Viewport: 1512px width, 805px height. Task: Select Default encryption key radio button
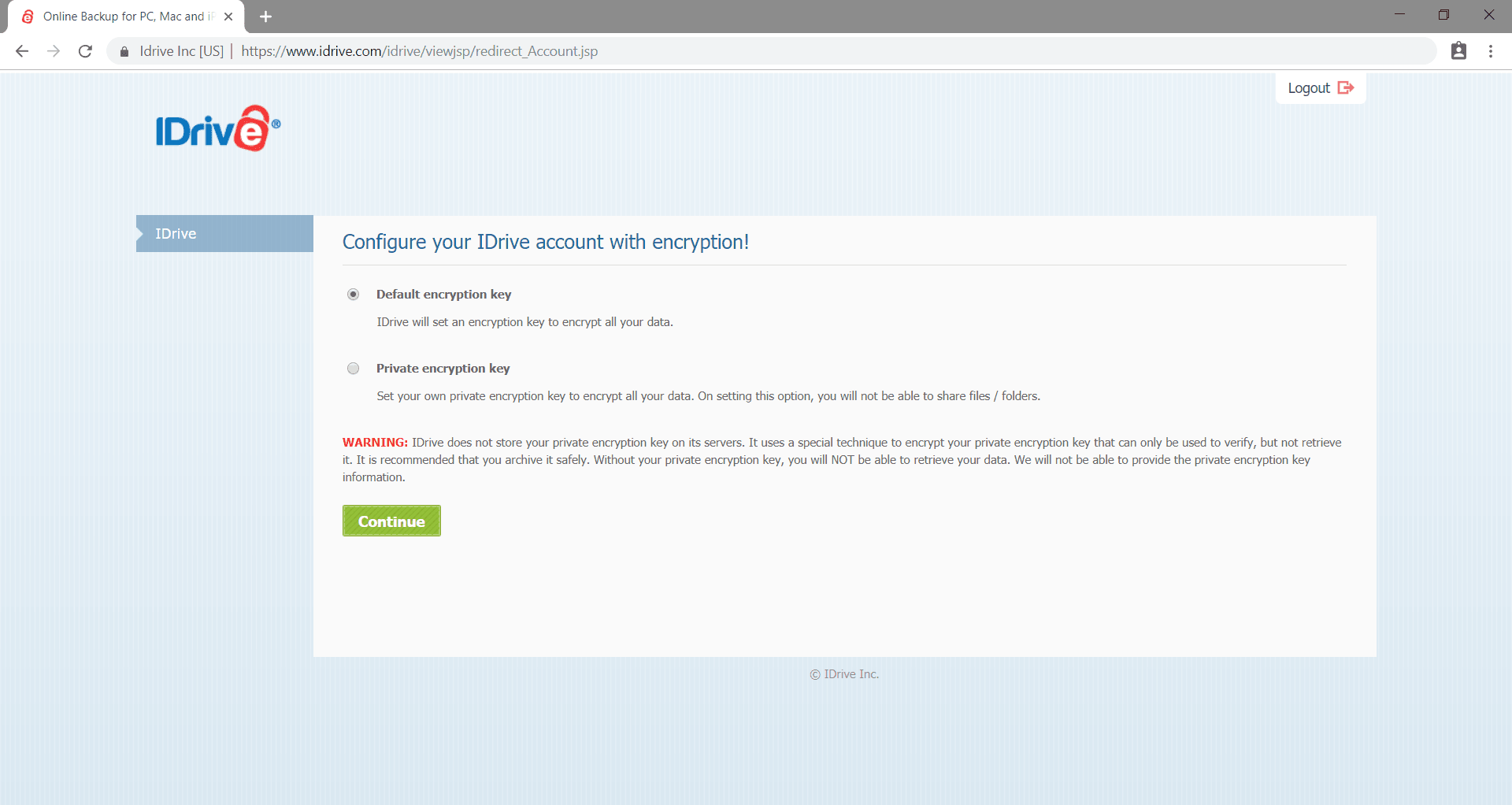click(x=354, y=295)
